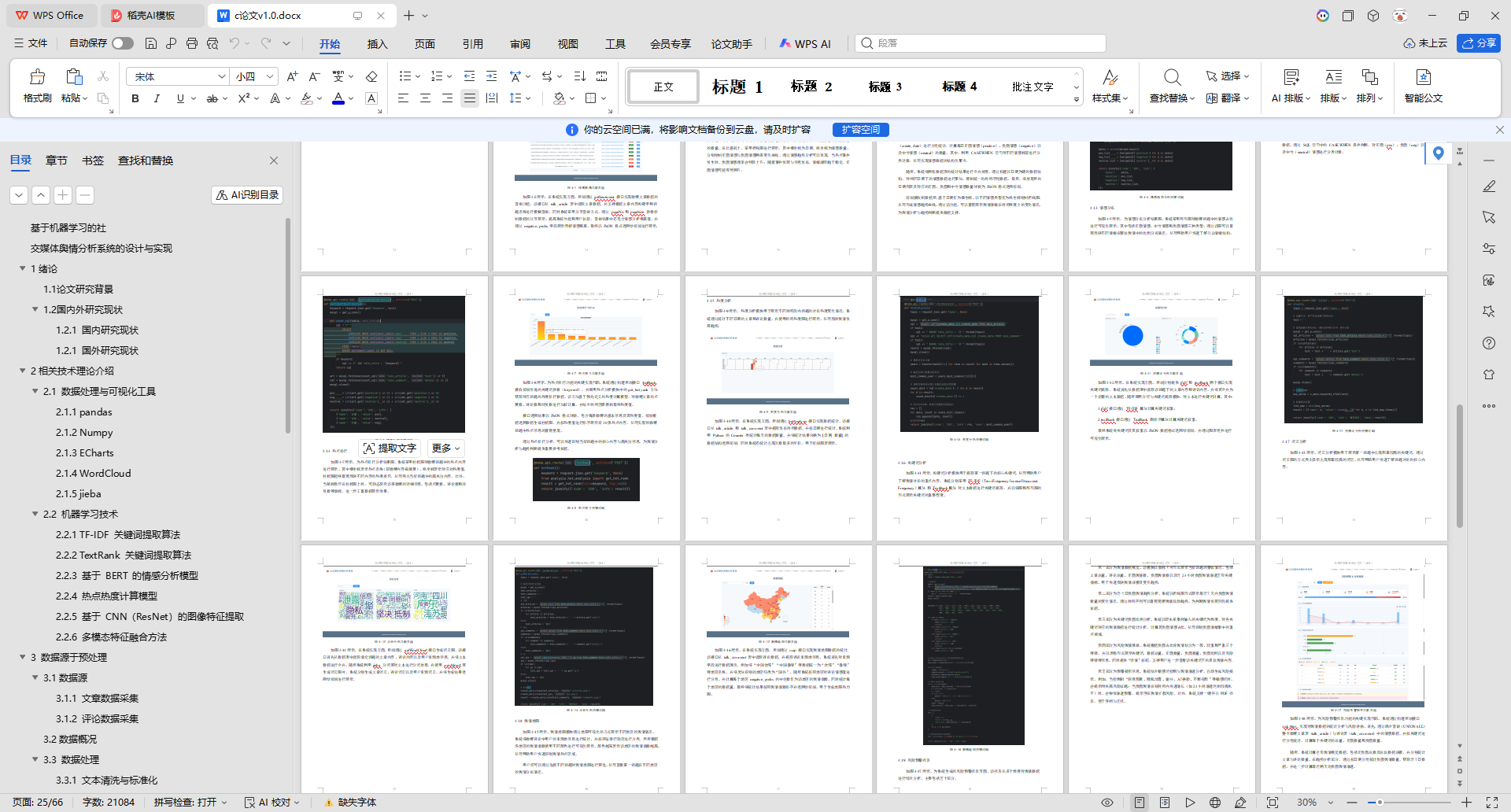The image size is (1511, 812).
Task: Click the eye protection mode icon in the status bar
Action: point(1107,803)
